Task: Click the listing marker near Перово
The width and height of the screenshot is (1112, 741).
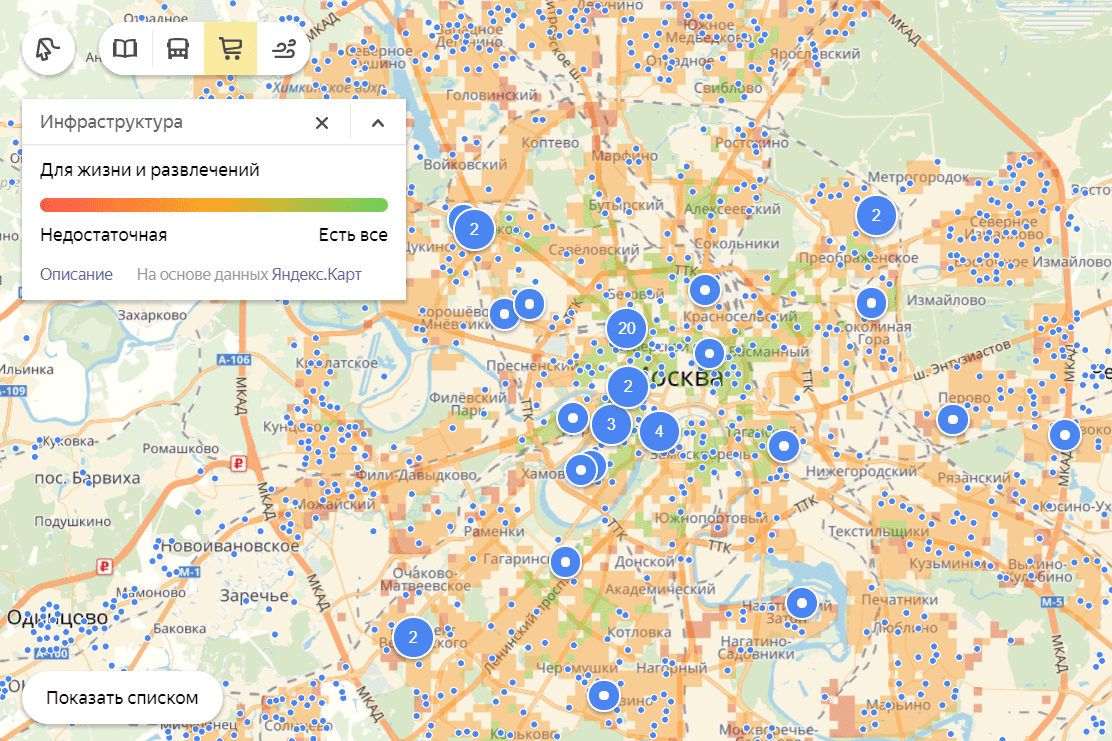Action: tap(953, 420)
